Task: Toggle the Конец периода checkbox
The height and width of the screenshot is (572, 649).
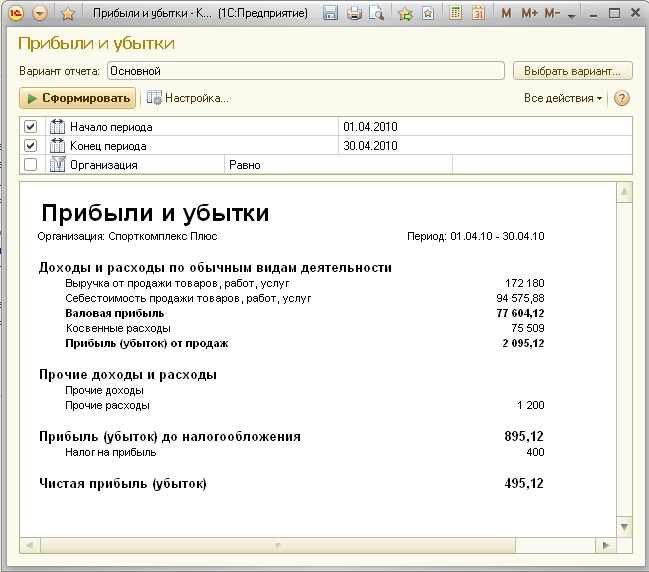Action: pyautogui.click(x=30, y=145)
